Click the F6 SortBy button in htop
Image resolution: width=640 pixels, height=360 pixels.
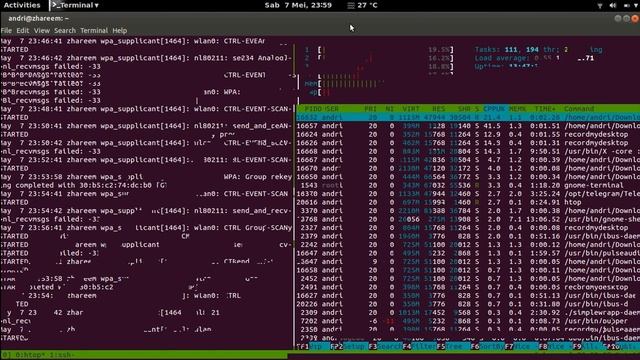(487, 347)
